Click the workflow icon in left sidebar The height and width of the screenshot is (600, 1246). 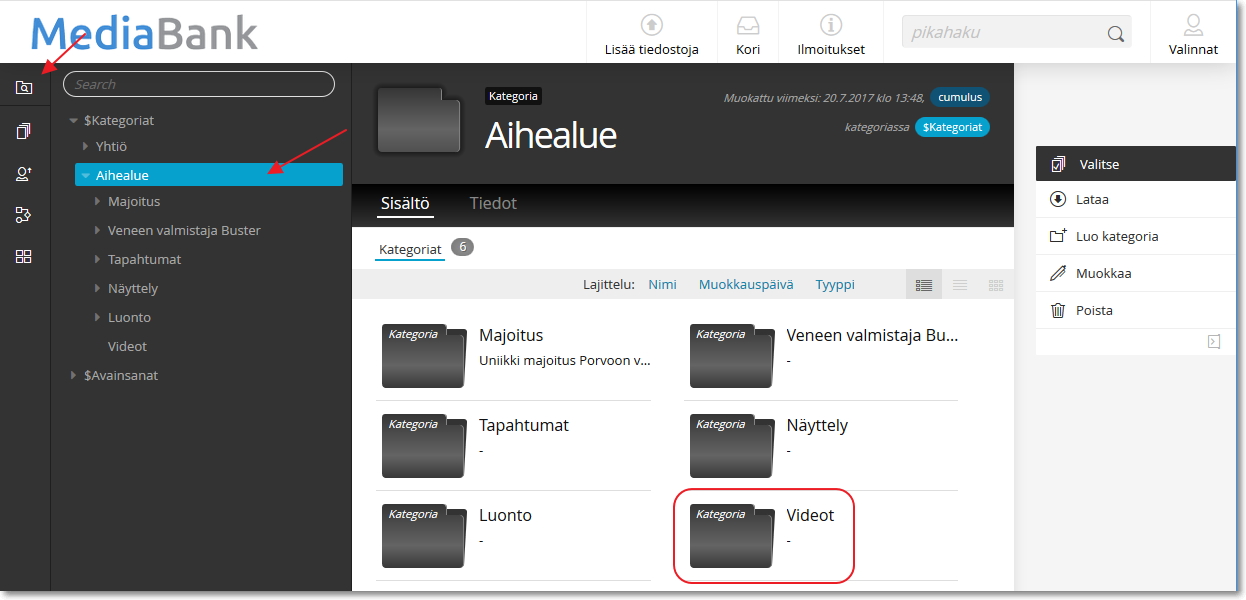coord(24,214)
